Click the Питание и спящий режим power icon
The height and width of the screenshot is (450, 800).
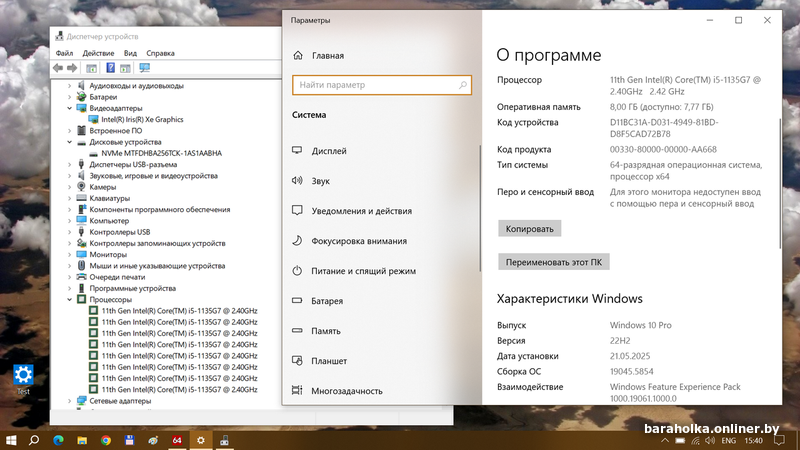click(x=297, y=270)
